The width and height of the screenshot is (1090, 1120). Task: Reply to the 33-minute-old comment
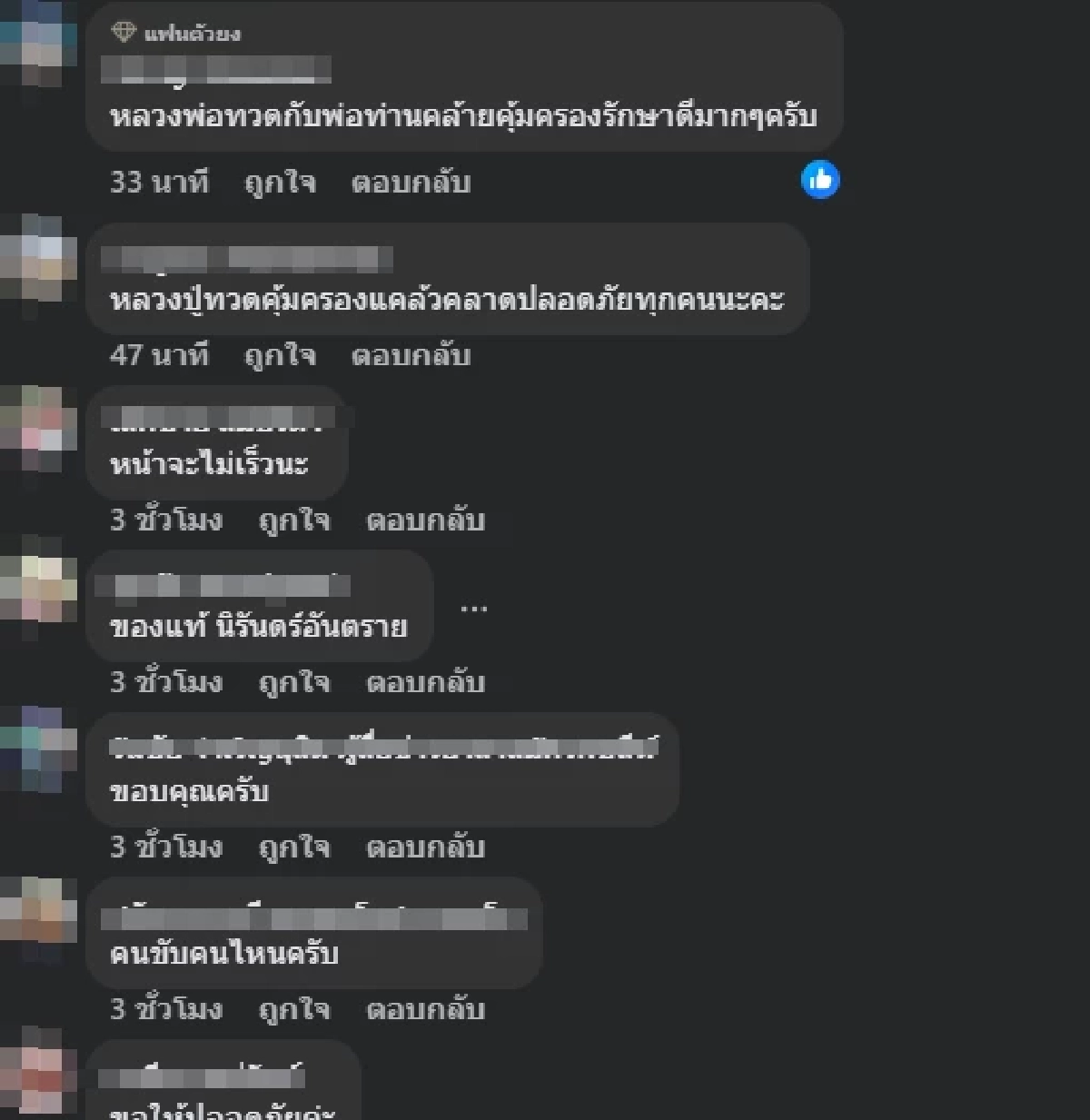click(x=411, y=183)
